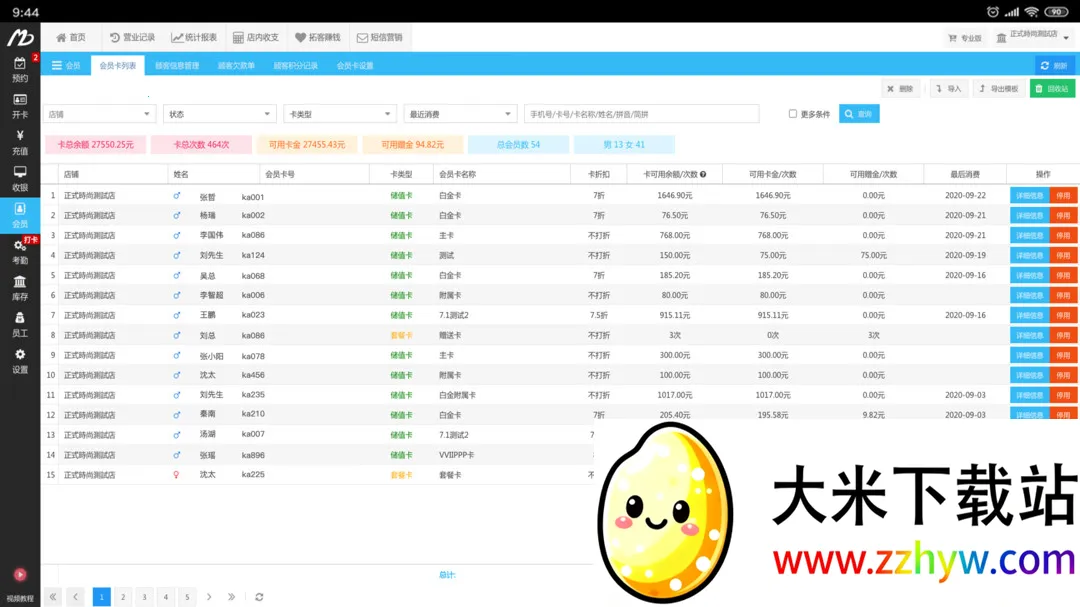Open the 充值 section from the sidebar
This screenshot has height=607, width=1080.
[x=20, y=143]
